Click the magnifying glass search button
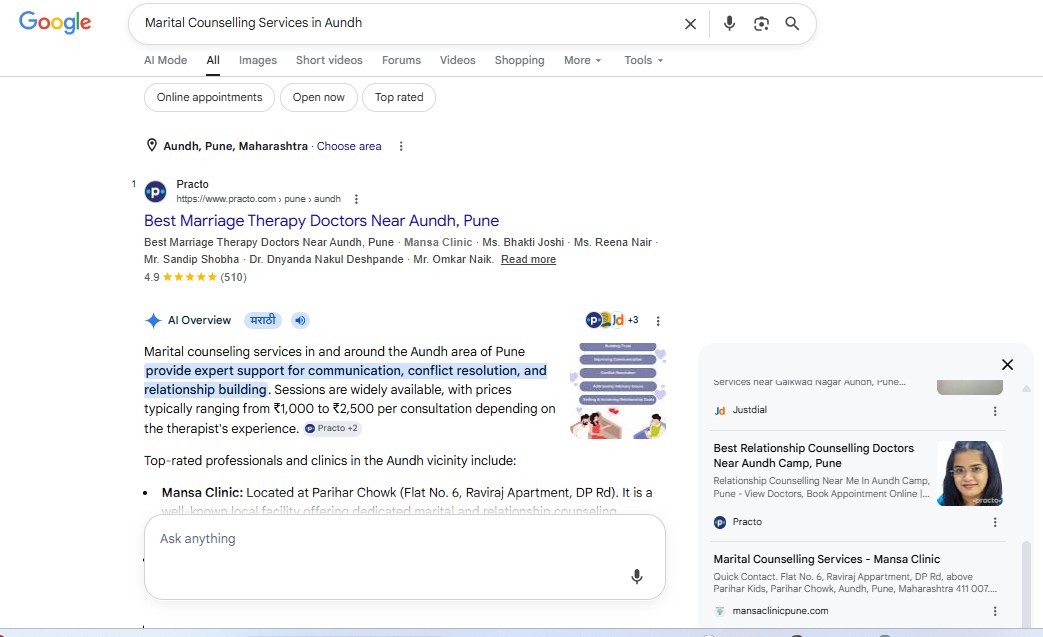Image resolution: width=1043 pixels, height=637 pixels. 792,24
